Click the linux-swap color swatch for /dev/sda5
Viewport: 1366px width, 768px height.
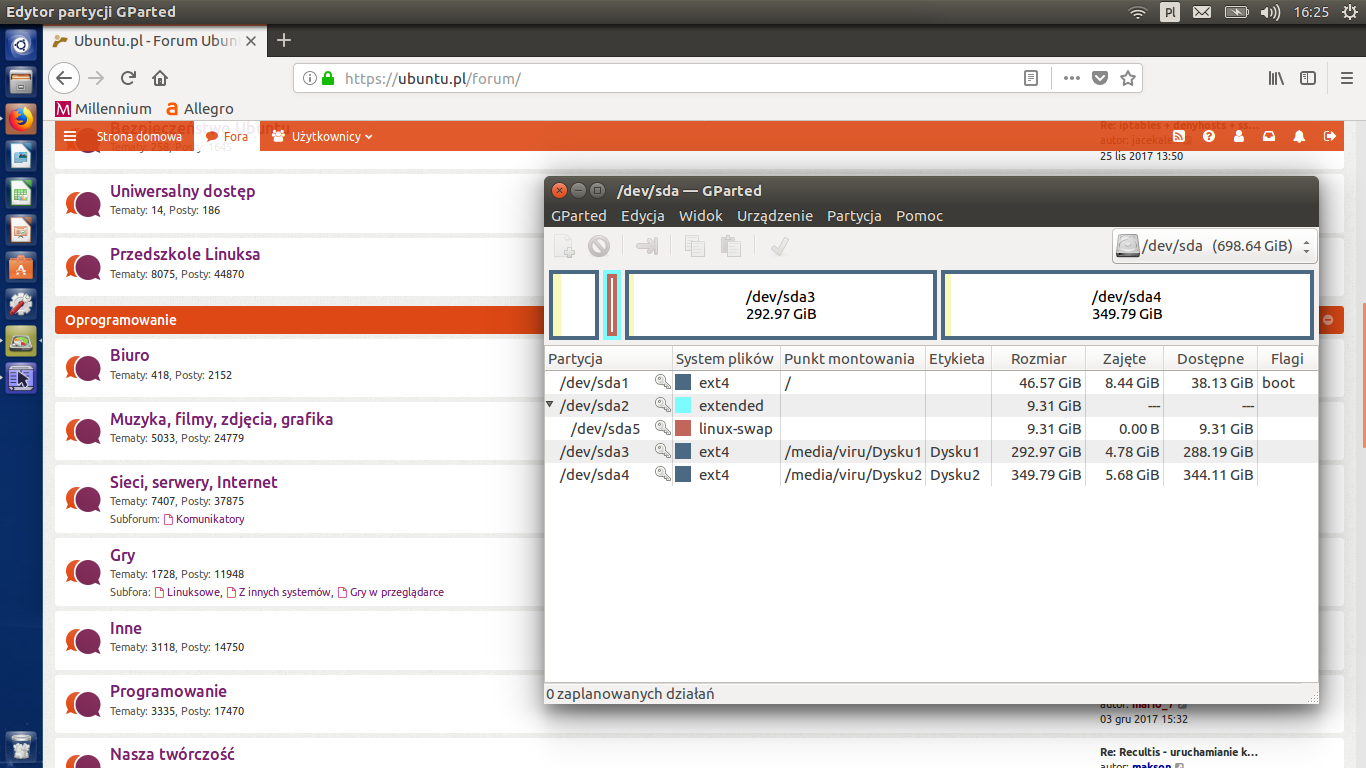tap(684, 428)
